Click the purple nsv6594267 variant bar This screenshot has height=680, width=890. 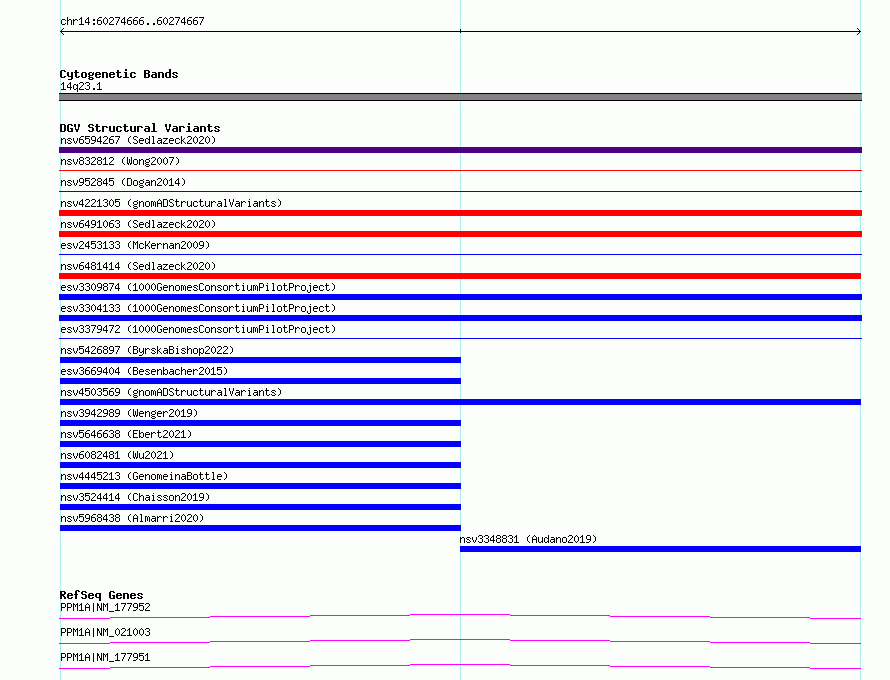click(460, 150)
